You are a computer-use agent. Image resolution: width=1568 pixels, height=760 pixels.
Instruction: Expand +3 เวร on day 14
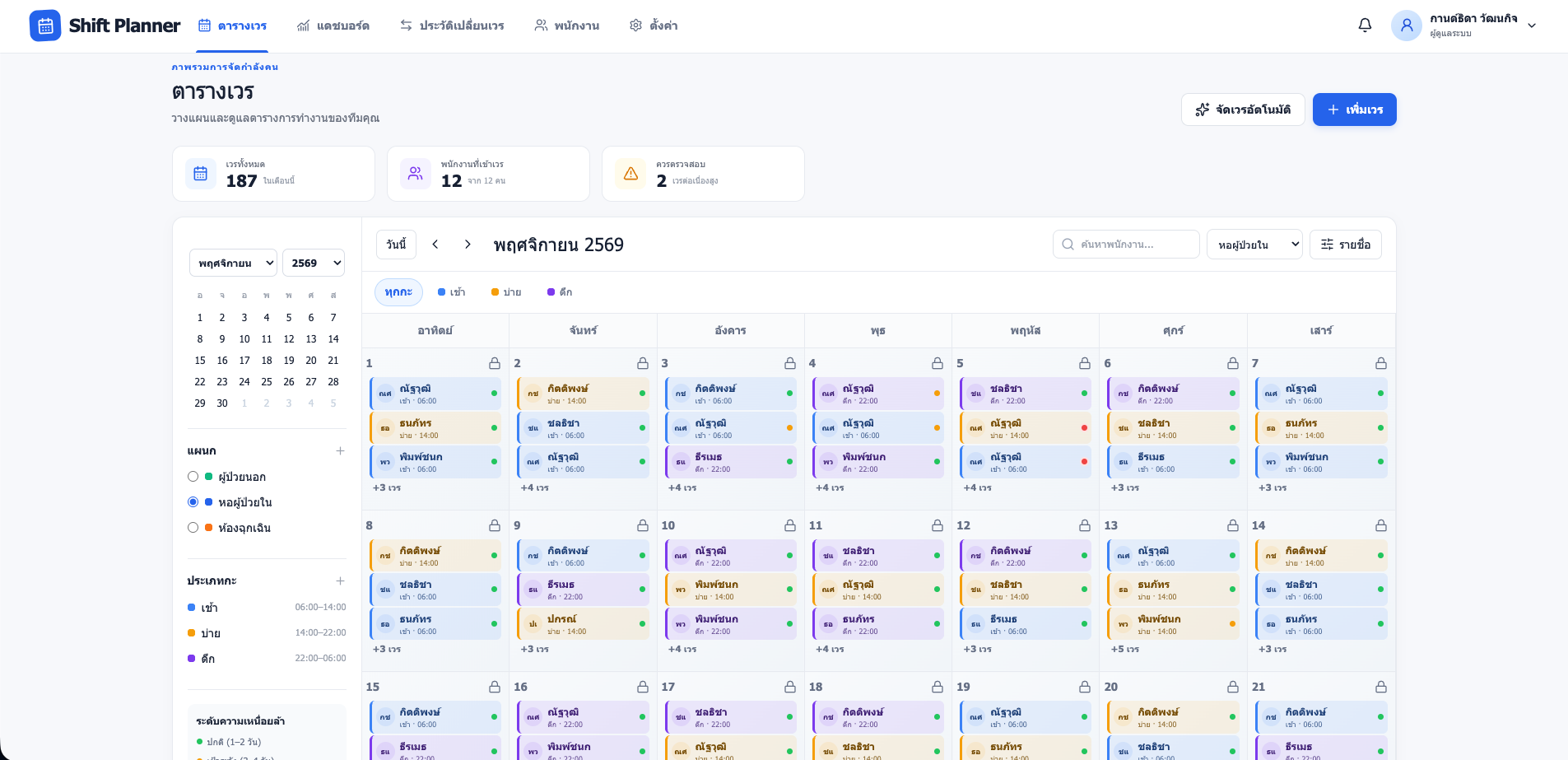(1273, 649)
